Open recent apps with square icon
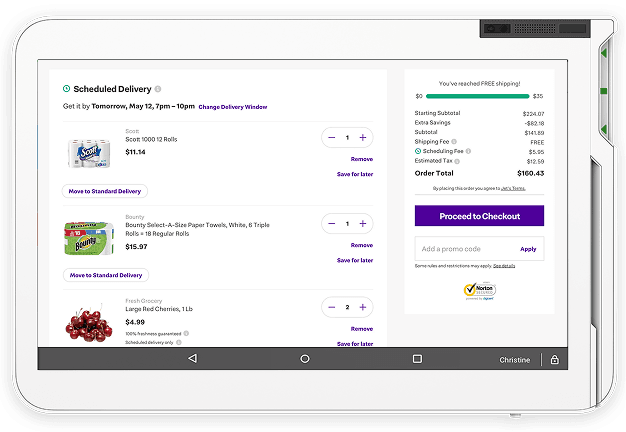 point(417,358)
